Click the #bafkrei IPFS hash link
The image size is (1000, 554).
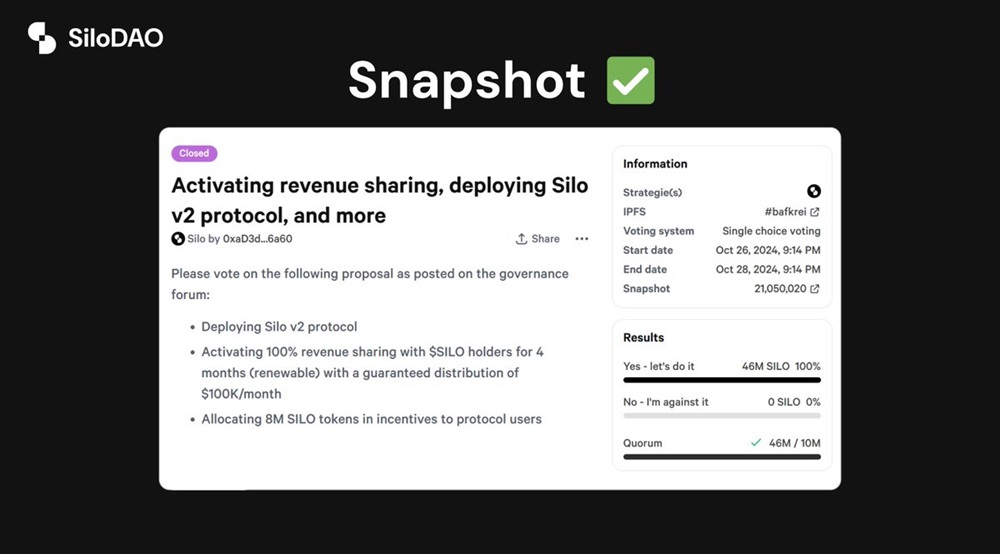tap(784, 212)
